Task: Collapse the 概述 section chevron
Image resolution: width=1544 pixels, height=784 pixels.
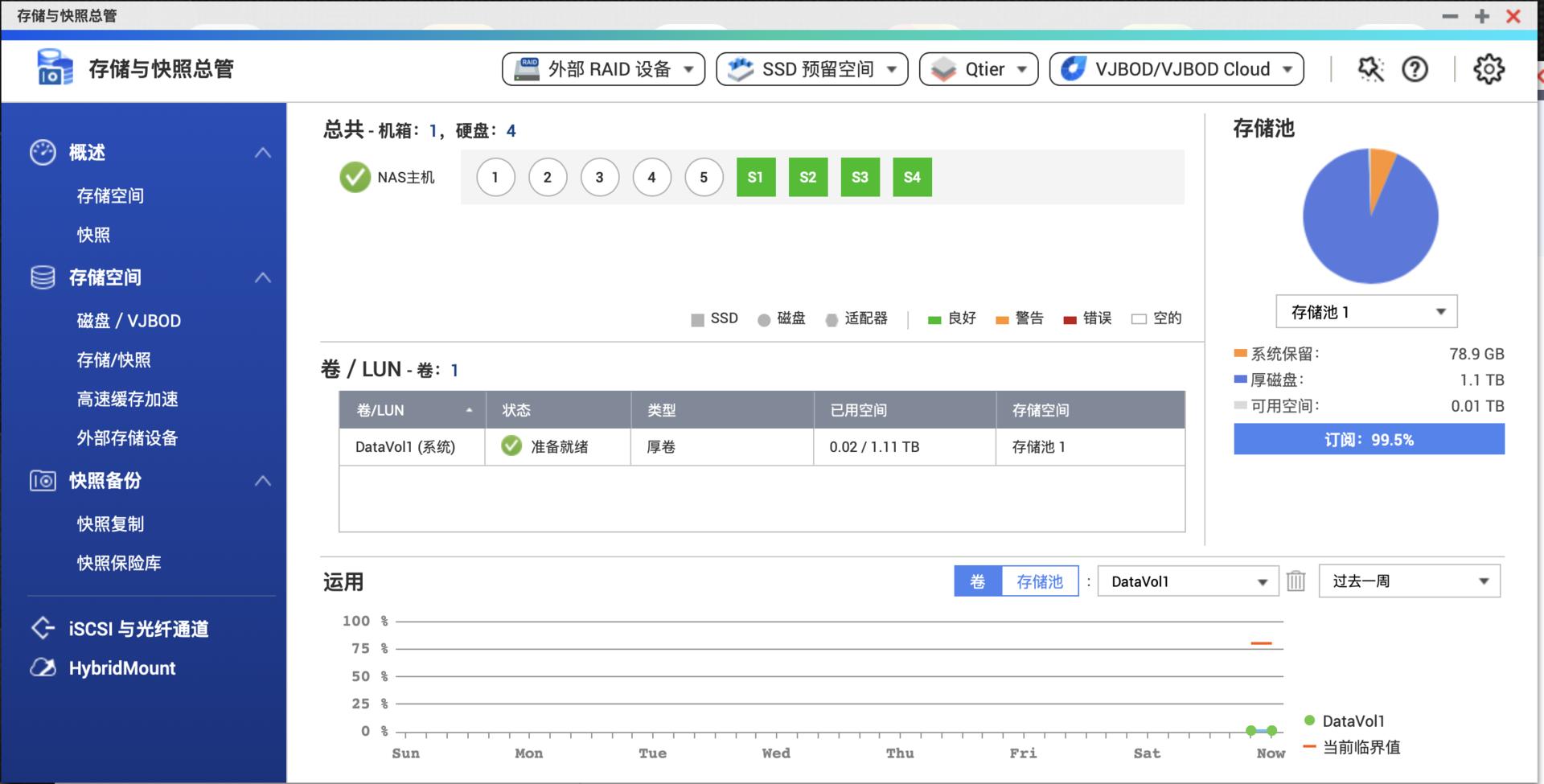Action: (261, 153)
